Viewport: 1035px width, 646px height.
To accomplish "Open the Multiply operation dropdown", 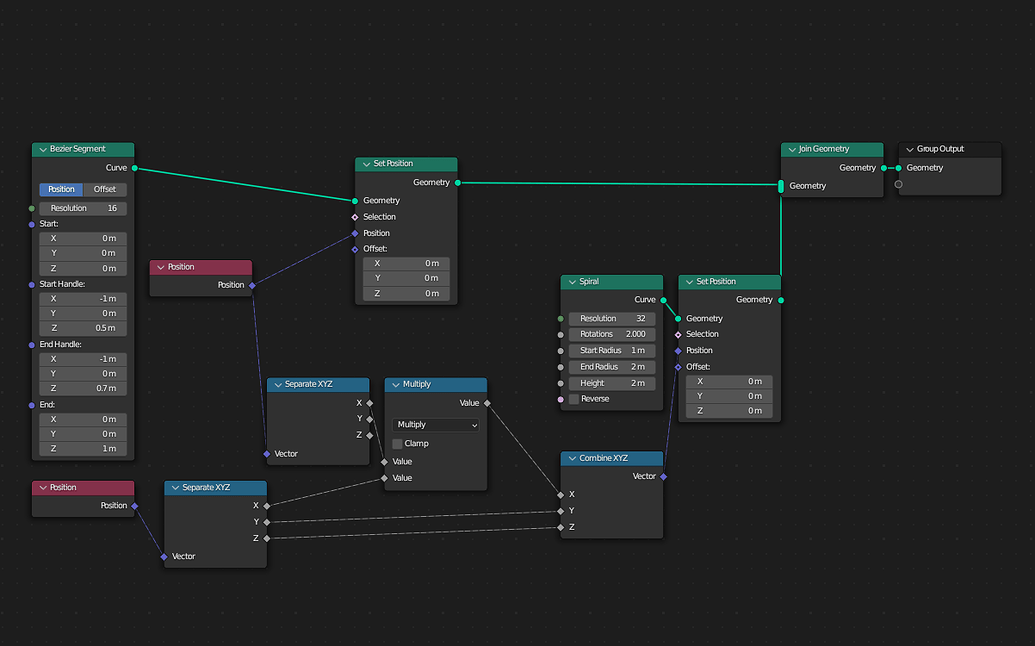I will coord(436,425).
